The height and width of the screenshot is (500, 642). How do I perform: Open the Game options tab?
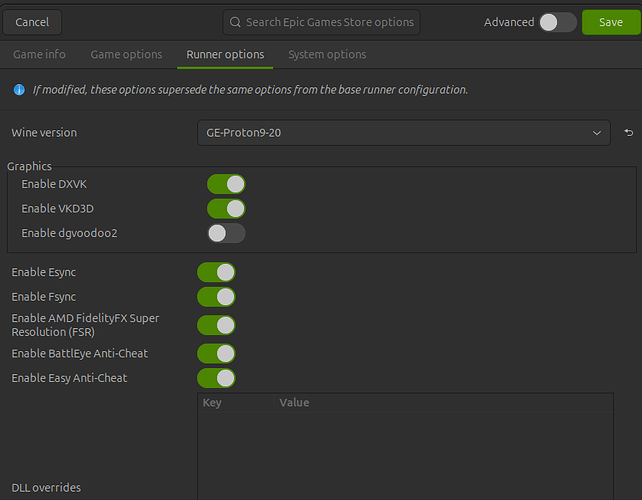(x=126, y=54)
